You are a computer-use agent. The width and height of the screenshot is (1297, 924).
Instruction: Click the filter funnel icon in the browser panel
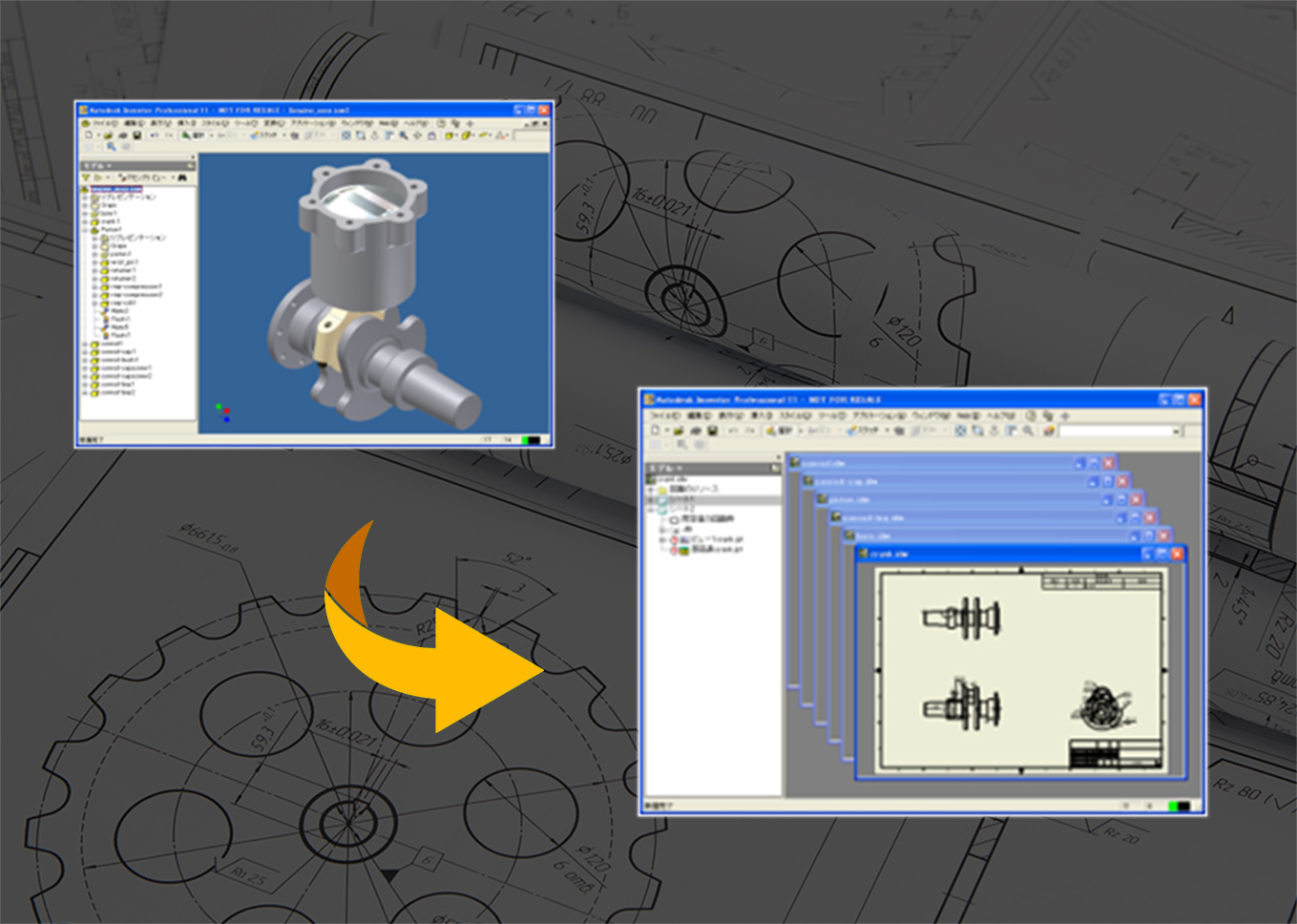point(86,178)
